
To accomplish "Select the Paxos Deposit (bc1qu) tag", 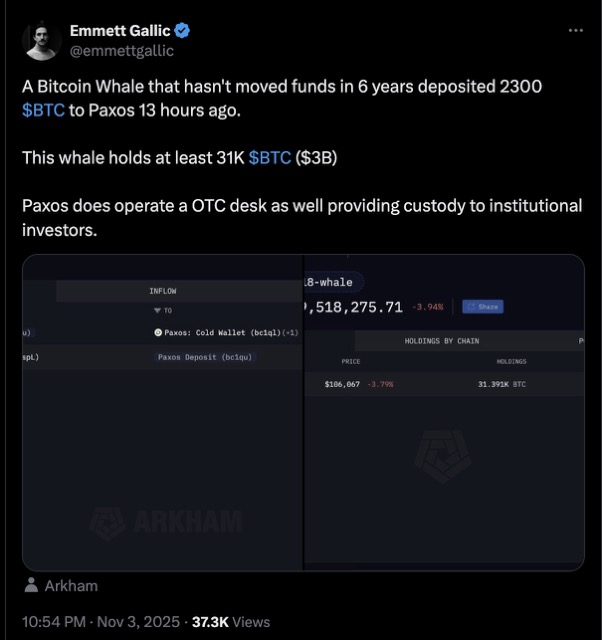I will [x=205, y=357].
